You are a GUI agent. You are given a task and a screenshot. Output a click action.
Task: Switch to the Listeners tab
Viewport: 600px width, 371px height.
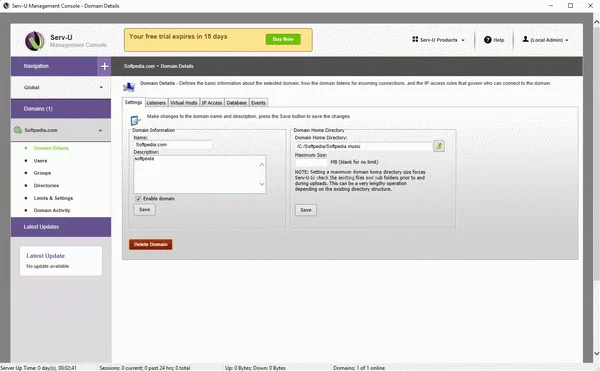(x=156, y=103)
